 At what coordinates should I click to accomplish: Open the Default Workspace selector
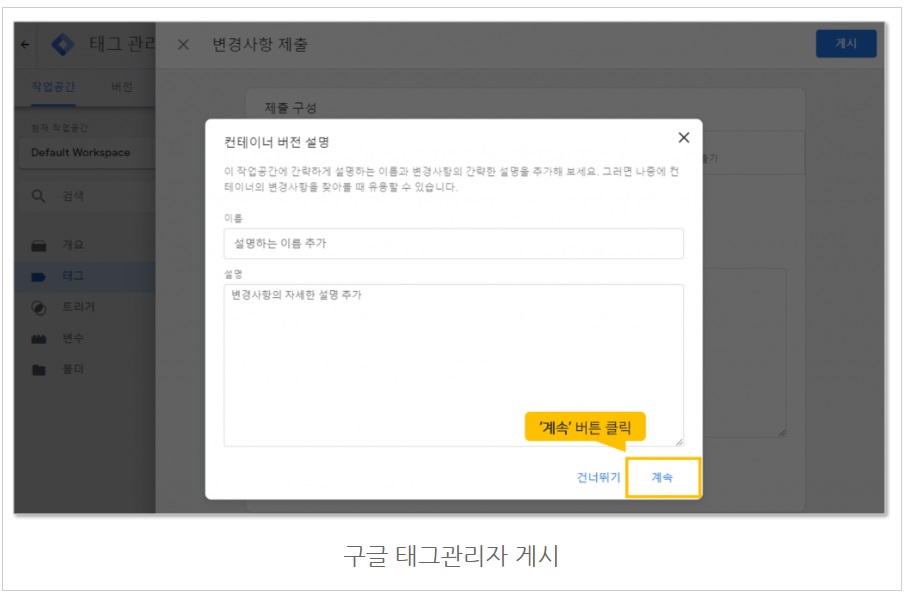(x=86, y=153)
